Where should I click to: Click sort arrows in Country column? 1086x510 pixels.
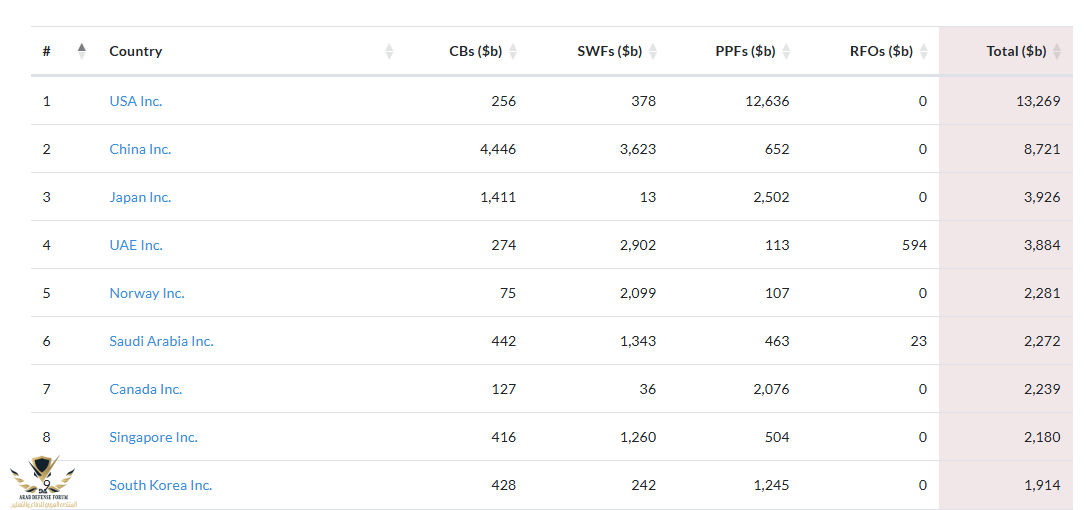click(389, 51)
